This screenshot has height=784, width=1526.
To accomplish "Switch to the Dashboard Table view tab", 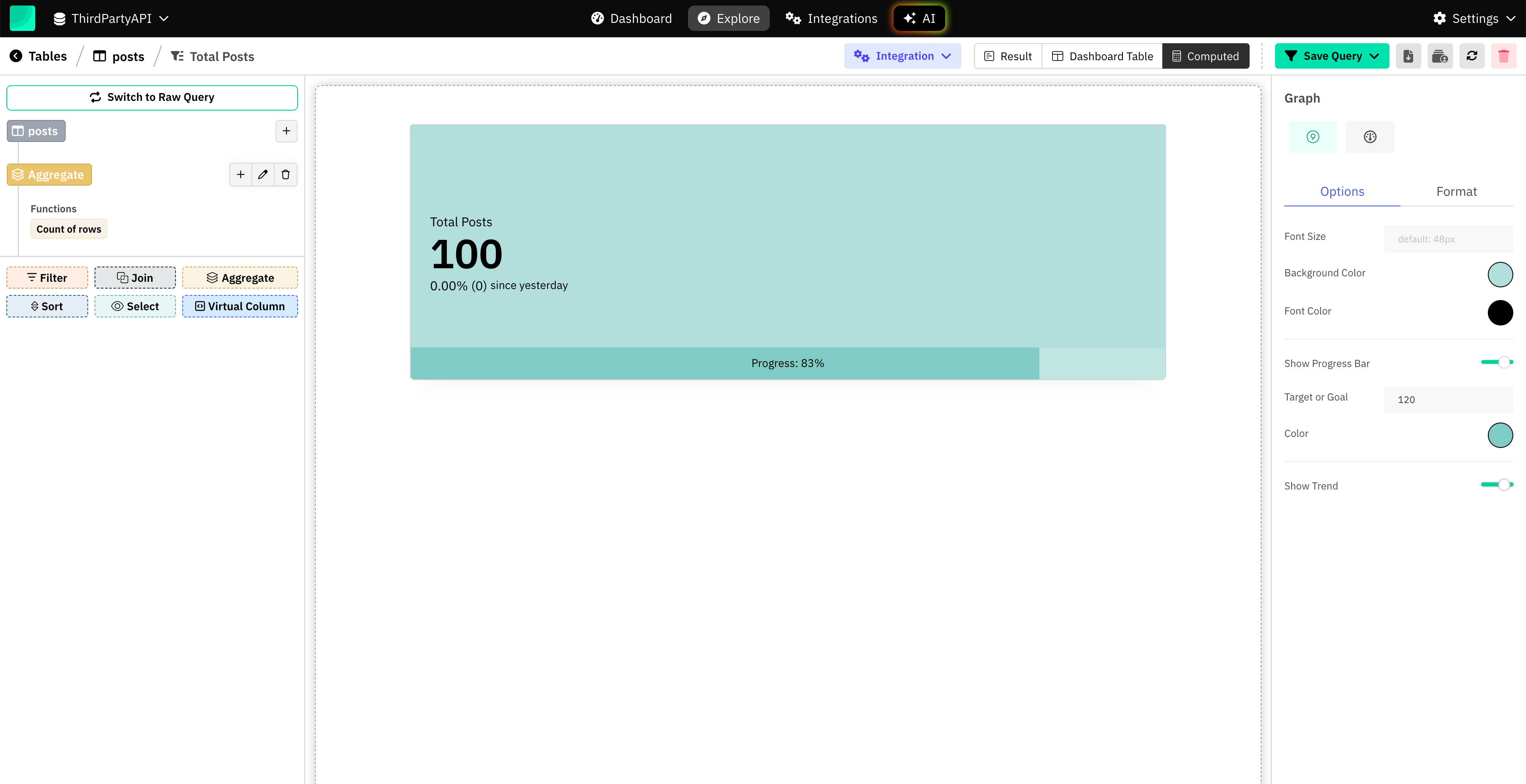I will 1102,56.
